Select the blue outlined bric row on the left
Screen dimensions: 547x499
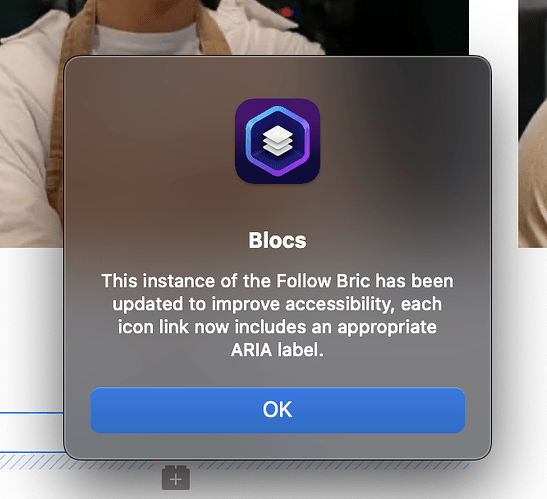(x=31, y=433)
